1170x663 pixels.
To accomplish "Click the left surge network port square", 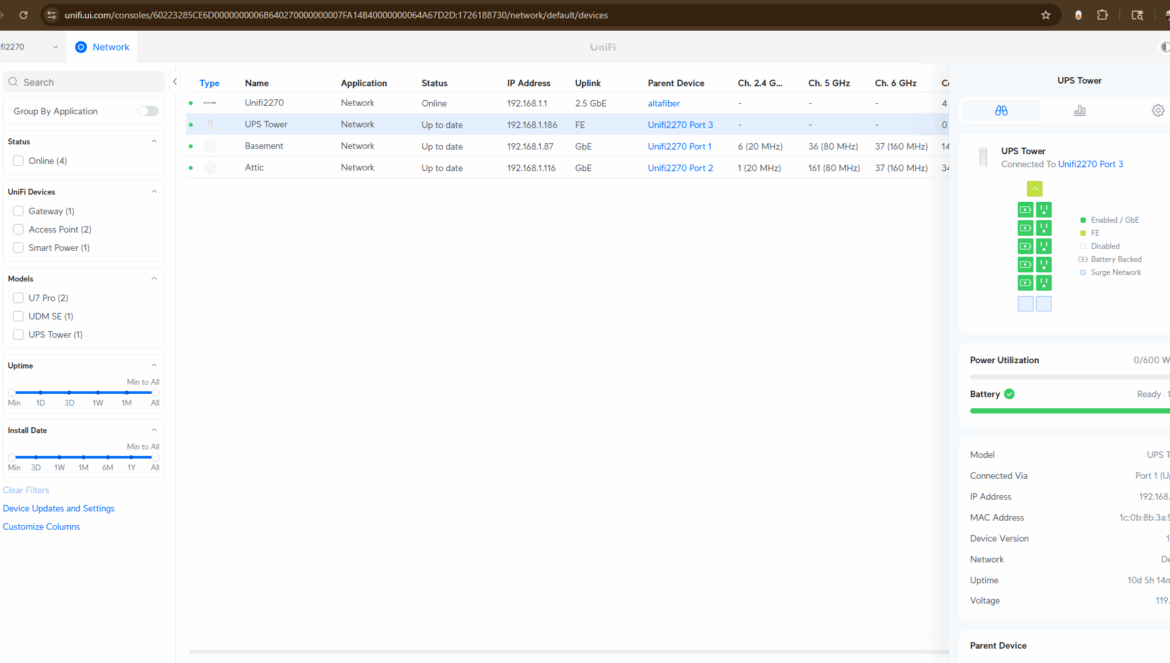I will pos(1025,304).
